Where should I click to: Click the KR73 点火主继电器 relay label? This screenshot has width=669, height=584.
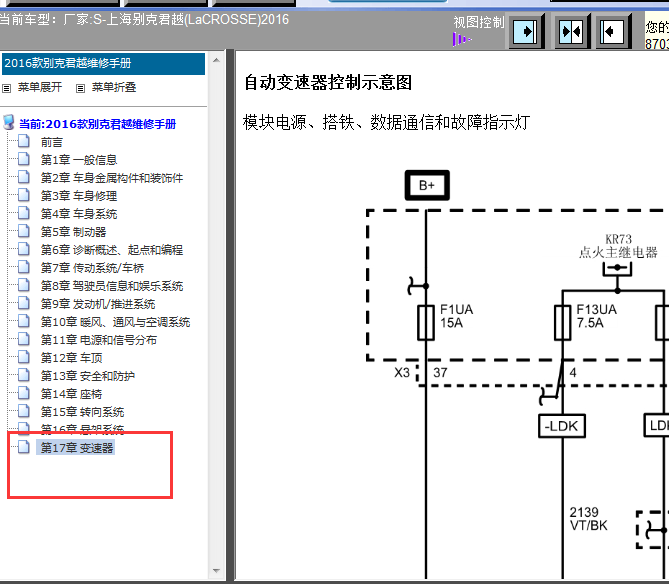coord(618,246)
